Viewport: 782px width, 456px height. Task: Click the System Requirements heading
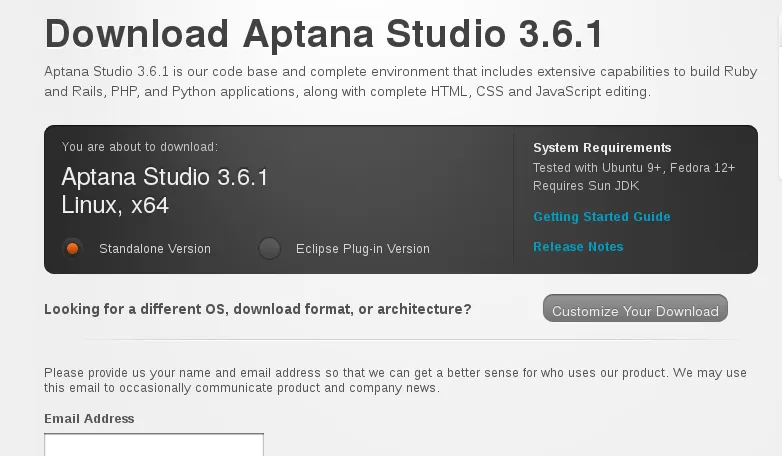[602, 148]
